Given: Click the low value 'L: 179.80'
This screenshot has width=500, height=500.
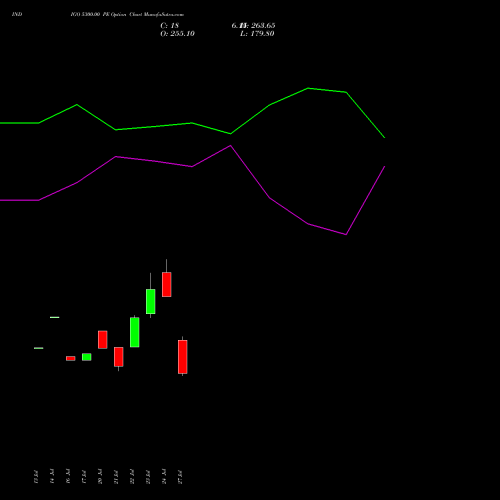Looking at the screenshot, I should pos(257,34).
